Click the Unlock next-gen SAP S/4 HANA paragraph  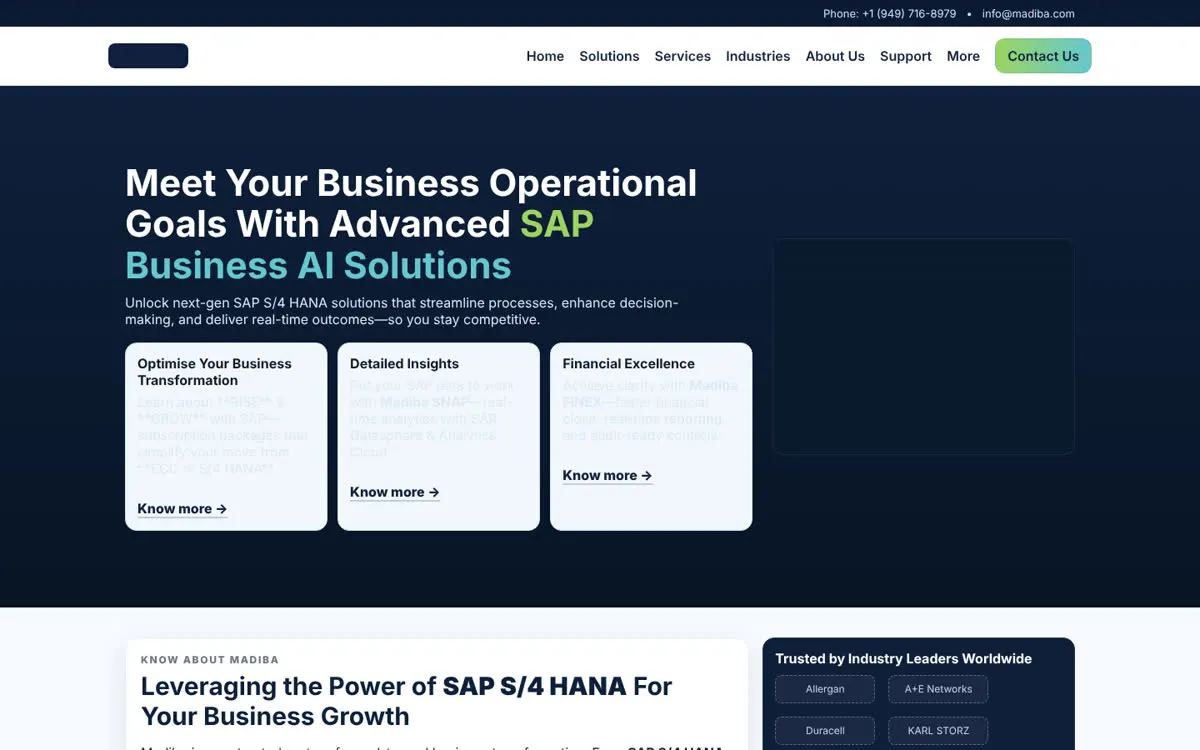pos(402,311)
